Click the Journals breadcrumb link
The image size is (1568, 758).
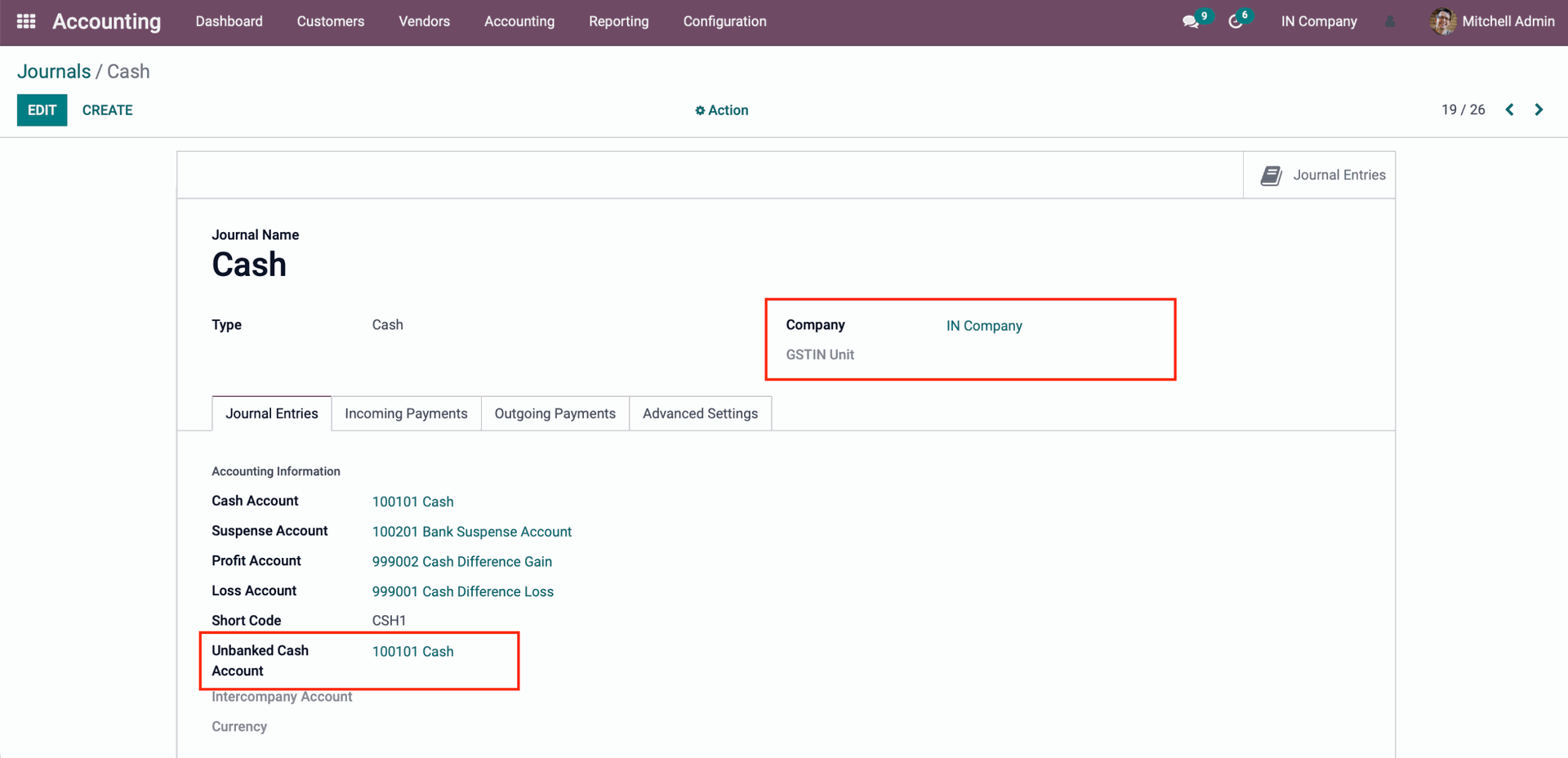coord(54,71)
